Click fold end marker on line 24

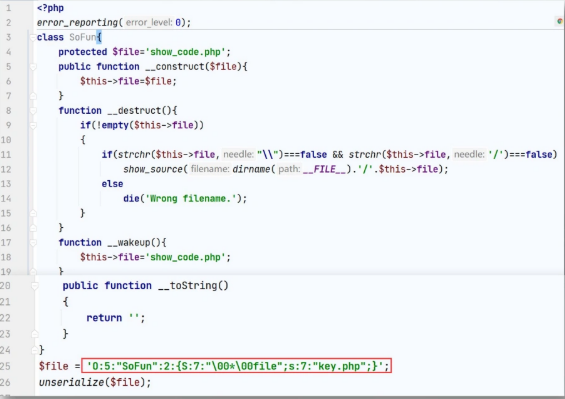click(35, 350)
